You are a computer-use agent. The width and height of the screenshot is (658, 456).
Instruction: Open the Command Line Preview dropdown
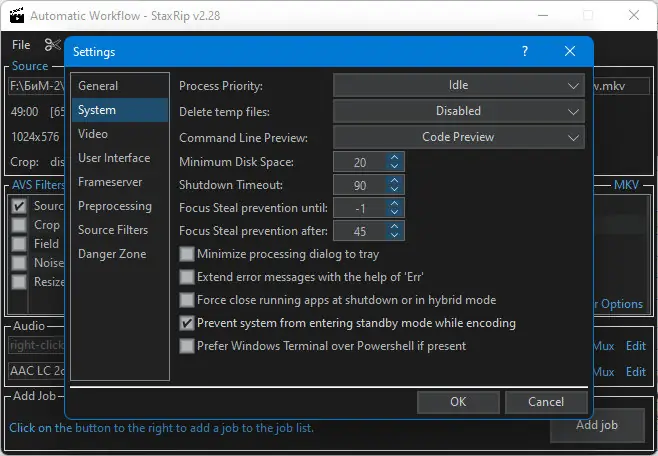[458, 137]
